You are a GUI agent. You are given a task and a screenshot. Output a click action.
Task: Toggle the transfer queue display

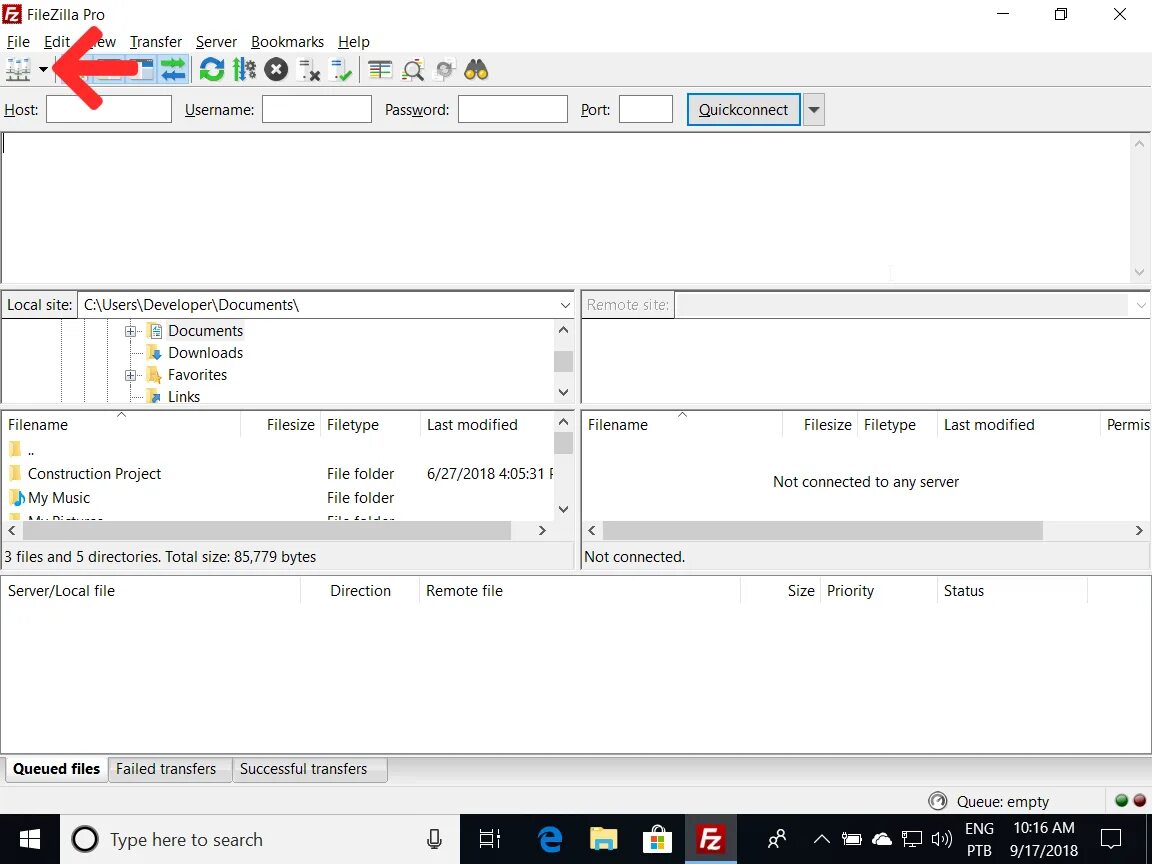(x=173, y=70)
